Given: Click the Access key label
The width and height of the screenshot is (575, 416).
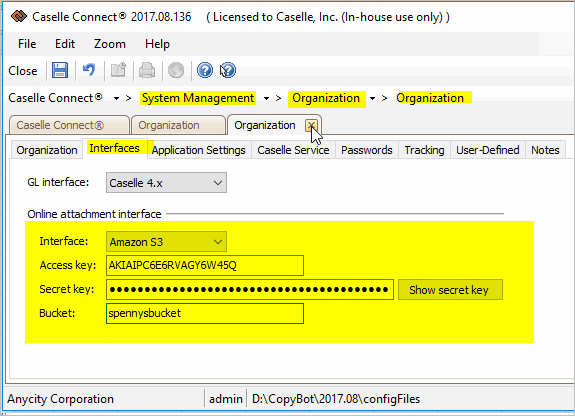Looking at the screenshot, I should tap(67, 265).
